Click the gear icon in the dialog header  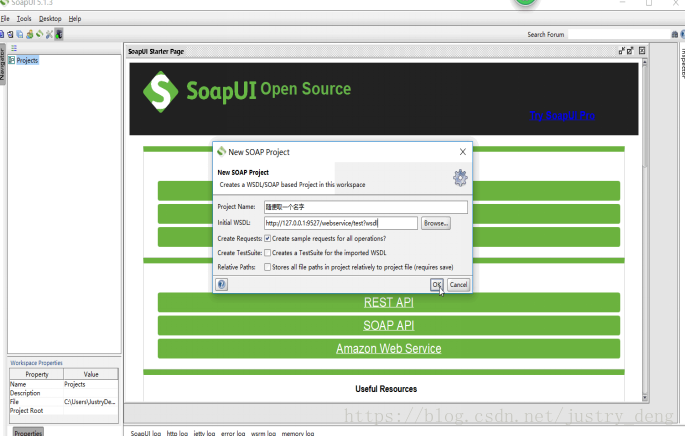(460, 178)
